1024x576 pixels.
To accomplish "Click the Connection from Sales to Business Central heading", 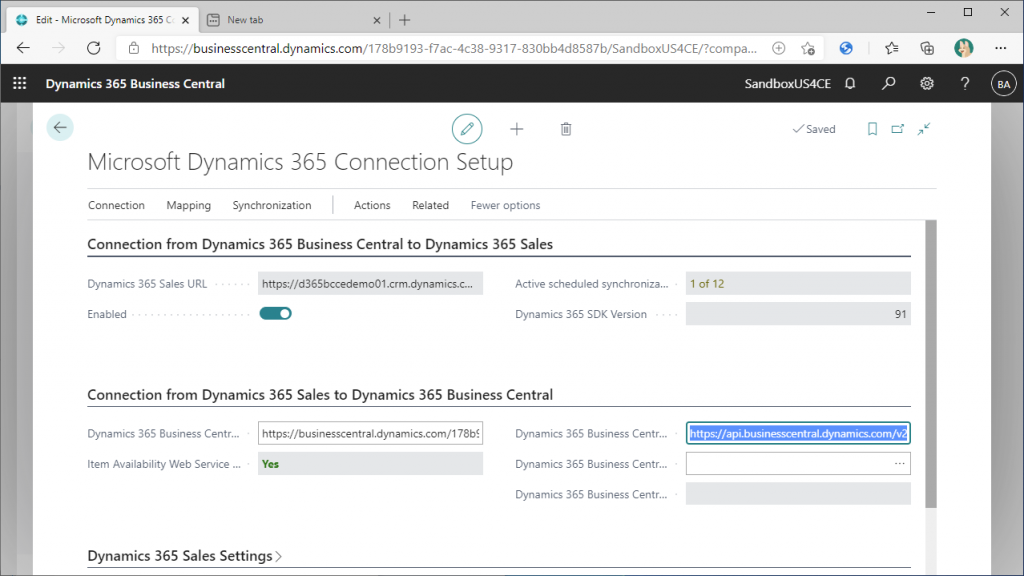I will (x=320, y=394).
